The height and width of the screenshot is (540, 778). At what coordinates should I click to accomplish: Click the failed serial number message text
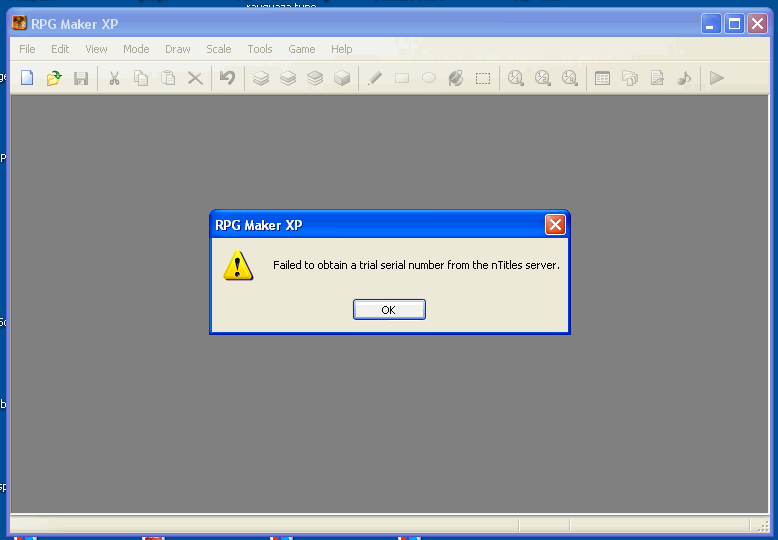click(x=416, y=265)
